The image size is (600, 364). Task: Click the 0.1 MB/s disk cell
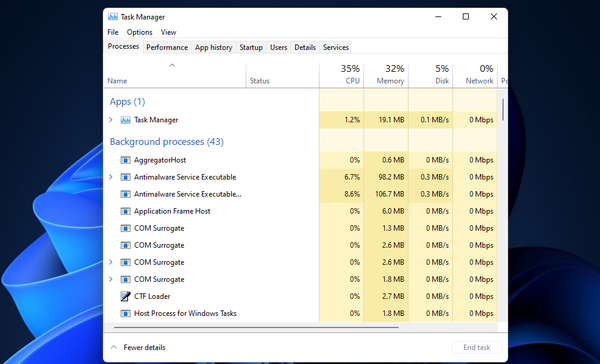pyautogui.click(x=430, y=120)
